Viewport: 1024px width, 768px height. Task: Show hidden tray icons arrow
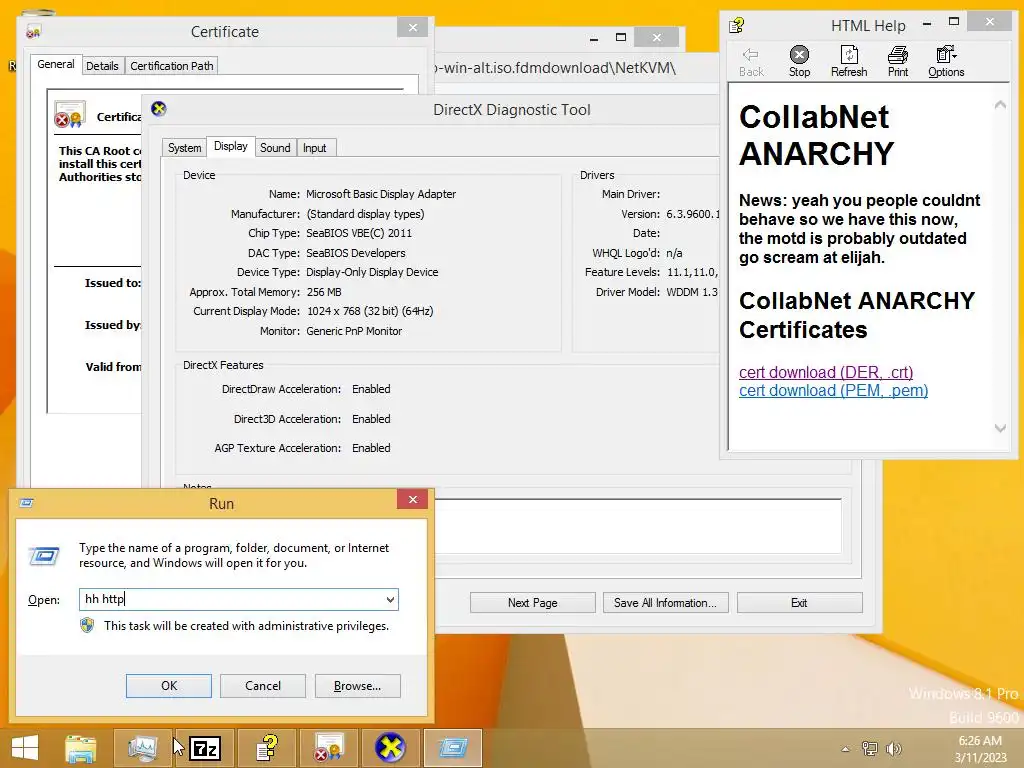tap(845, 749)
